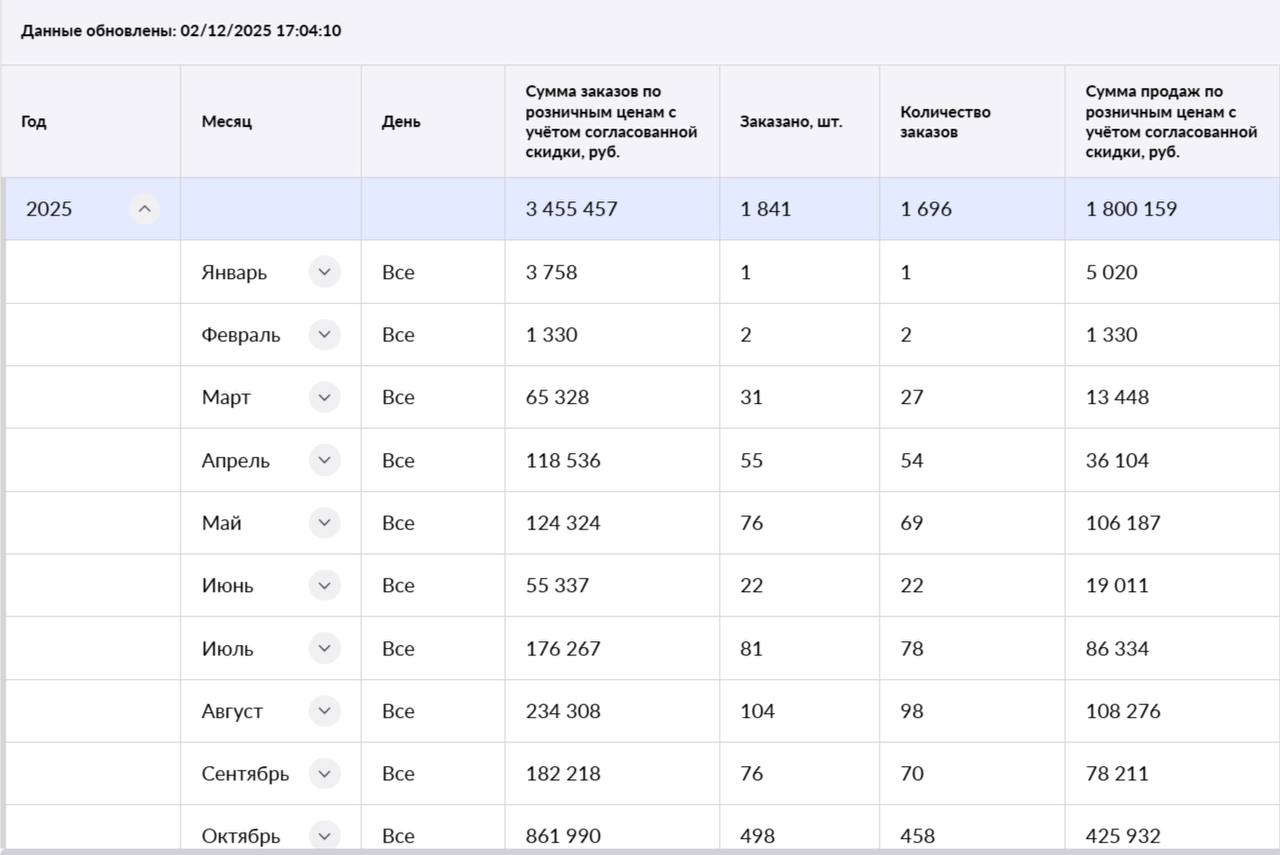
Task: Expand the Февраль month row
Action: point(324,335)
